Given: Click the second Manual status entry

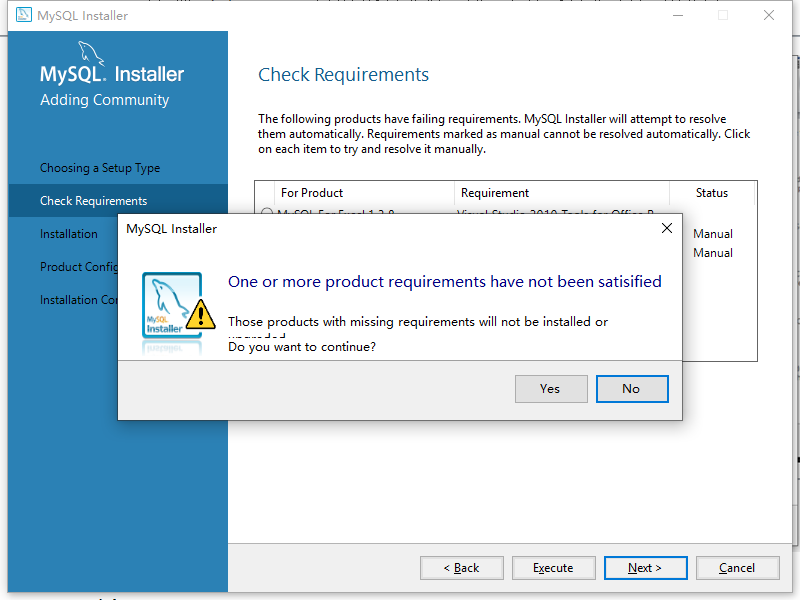Looking at the screenshot, I should [713, 253].
